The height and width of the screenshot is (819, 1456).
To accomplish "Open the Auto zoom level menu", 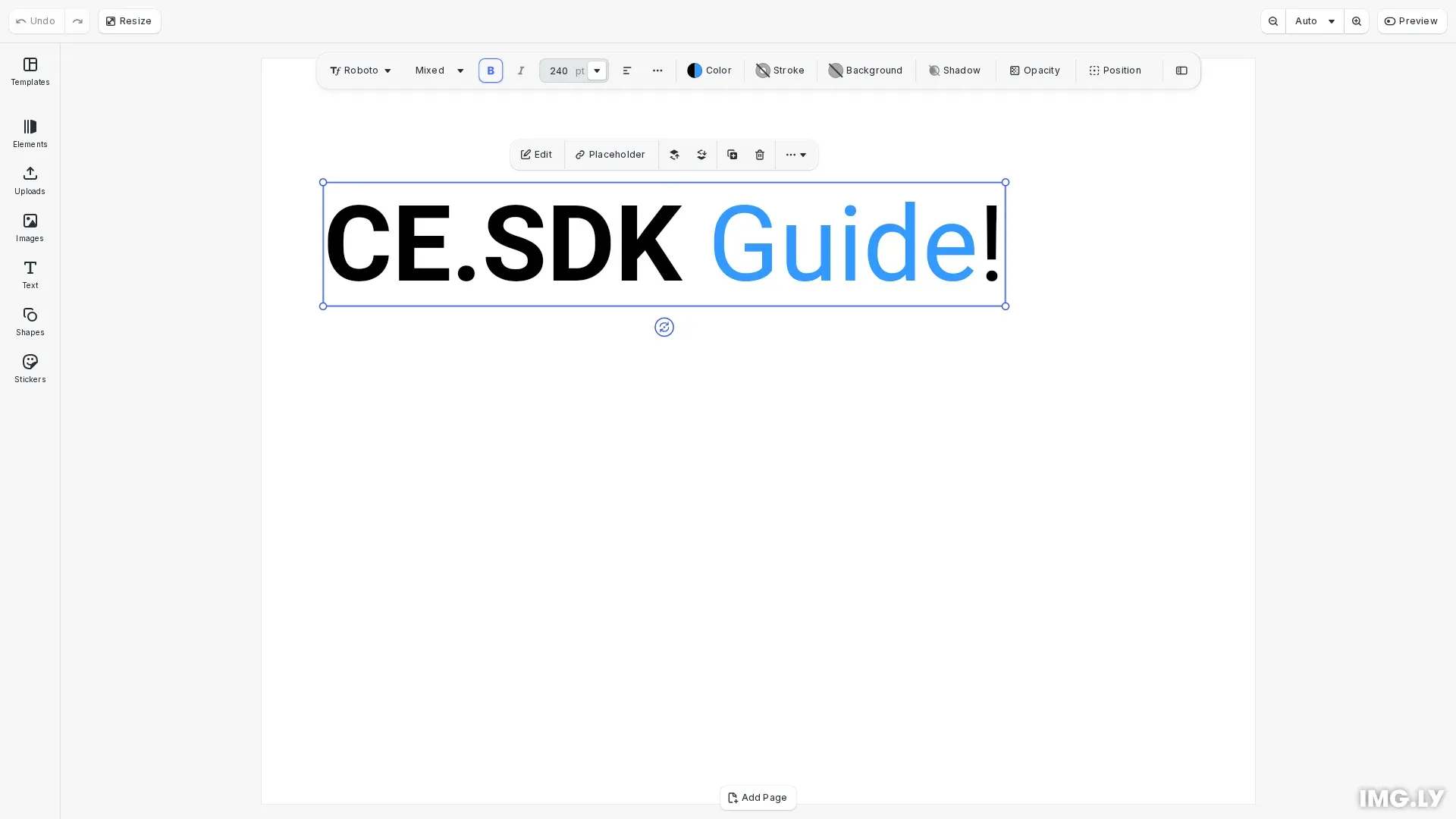I will click(1313, 20).
